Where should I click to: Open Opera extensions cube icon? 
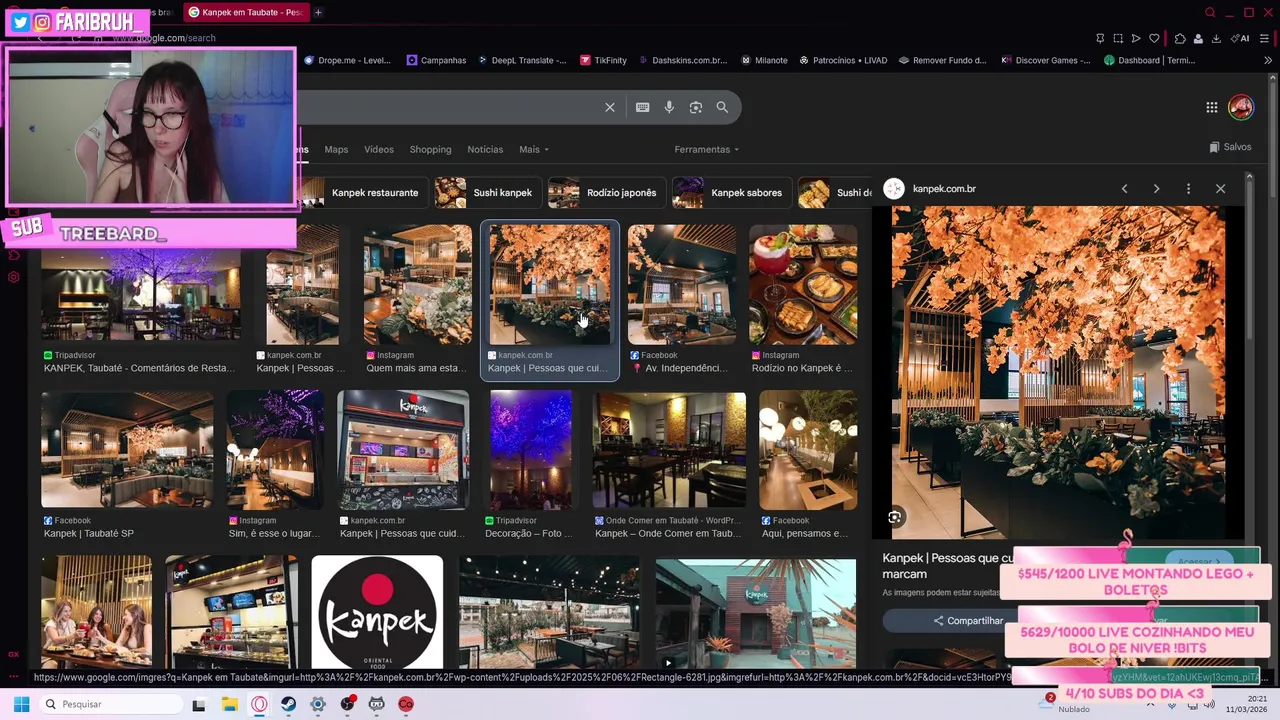pyautogui.click(x=1180, y=39)
